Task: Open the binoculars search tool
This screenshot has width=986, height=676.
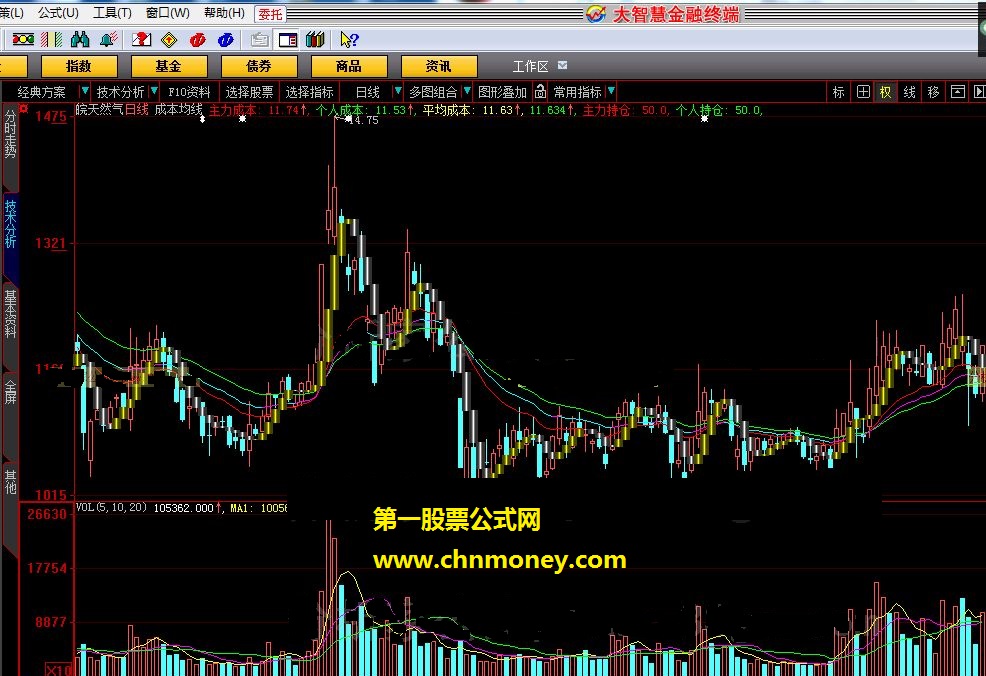Action: pos(80,40)
